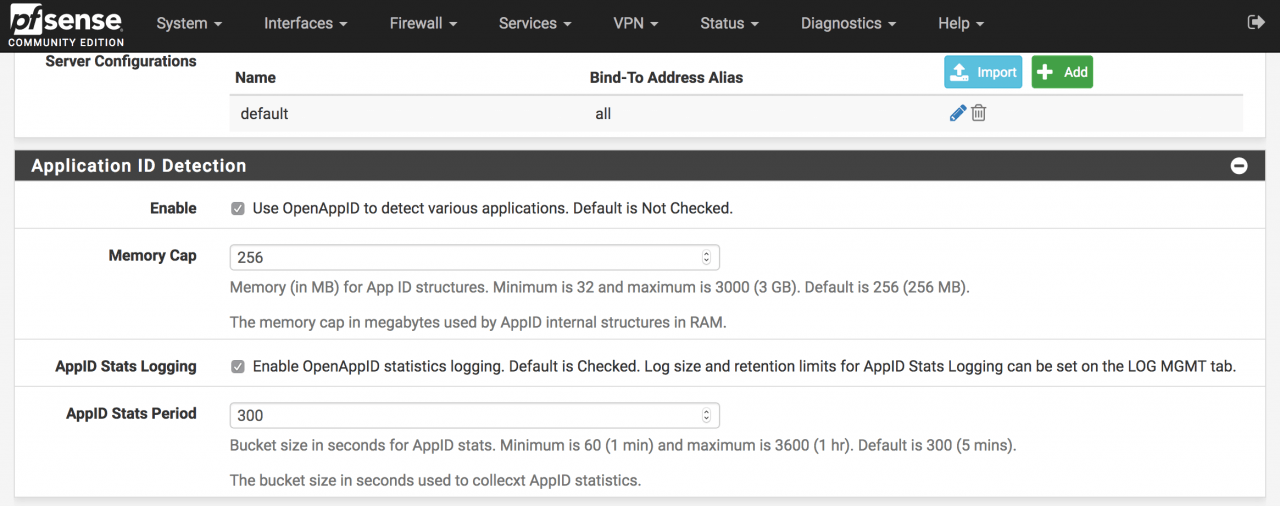This screenshot has height=506, width=1280.
Task: Open the Firewall dropdown menu
Action: coord(423,23)
